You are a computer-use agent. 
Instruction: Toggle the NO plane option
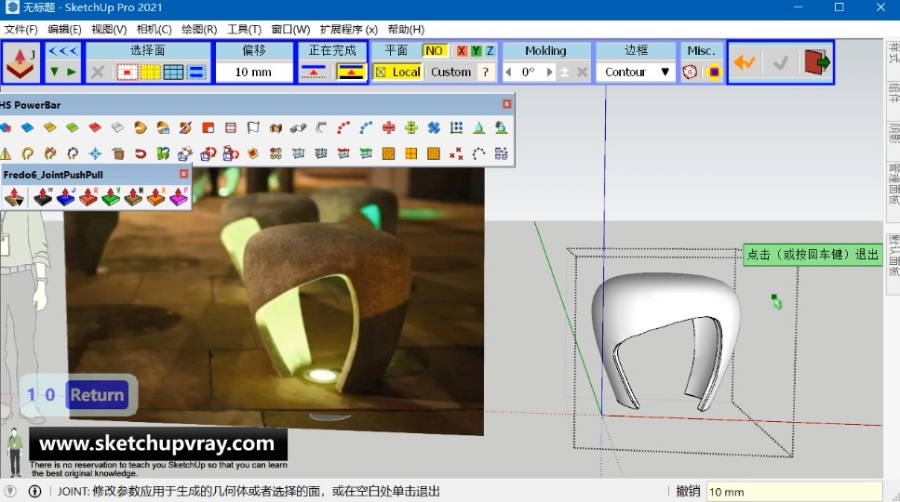pos(434,50)
